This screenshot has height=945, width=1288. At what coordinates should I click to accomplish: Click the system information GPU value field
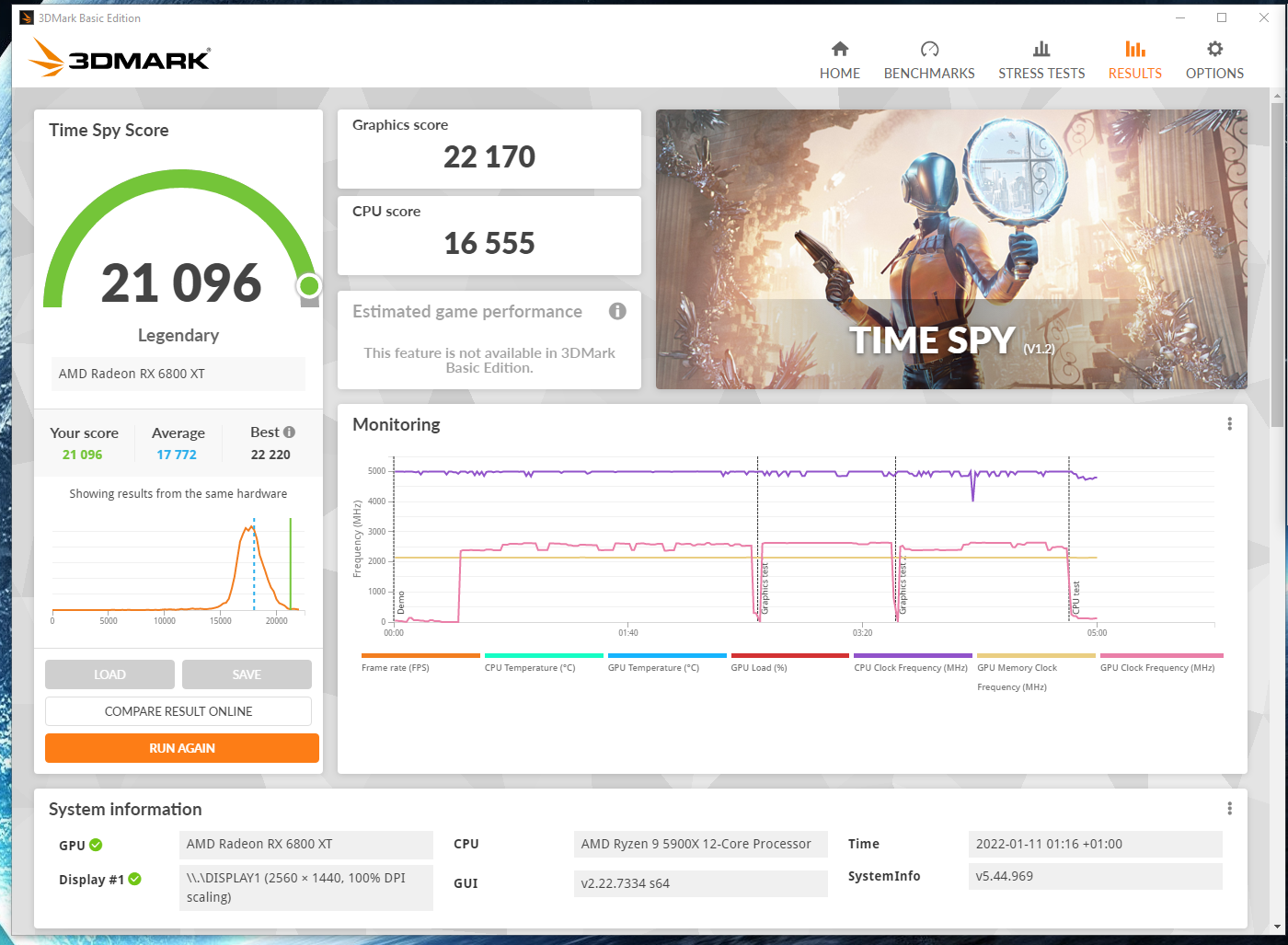click(x=305, y=844)
